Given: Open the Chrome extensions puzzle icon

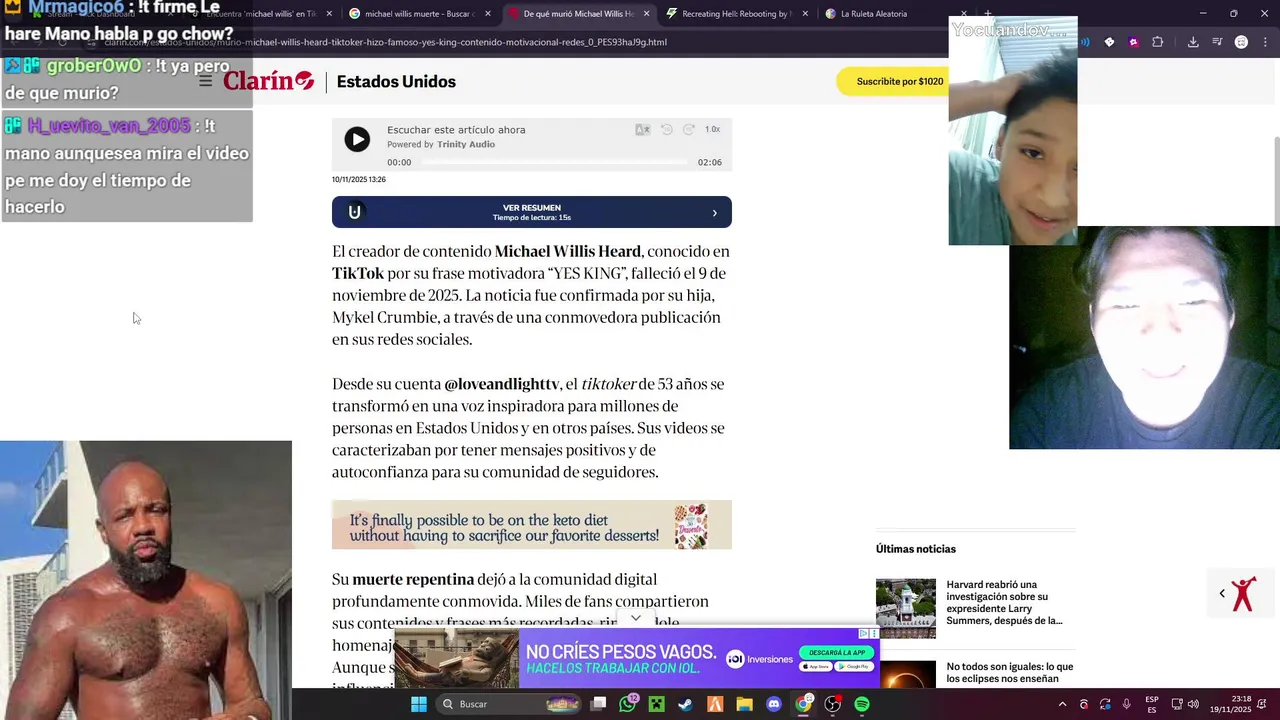Looking at the screenshot, I should click(1157, 42).
